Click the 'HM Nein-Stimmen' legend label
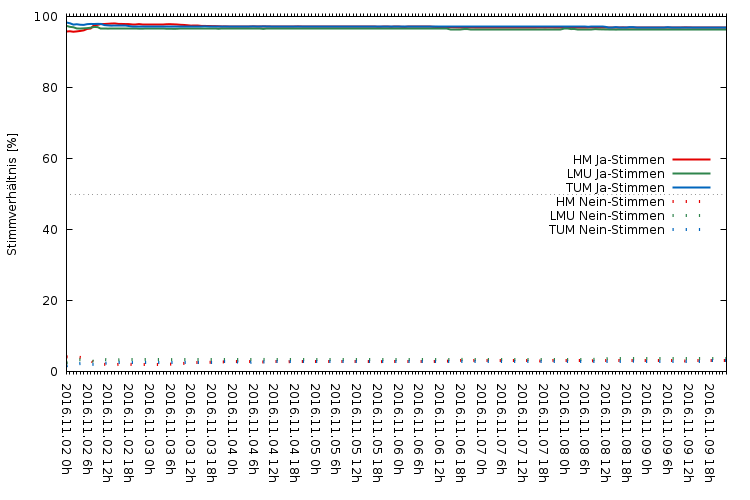 610,201
